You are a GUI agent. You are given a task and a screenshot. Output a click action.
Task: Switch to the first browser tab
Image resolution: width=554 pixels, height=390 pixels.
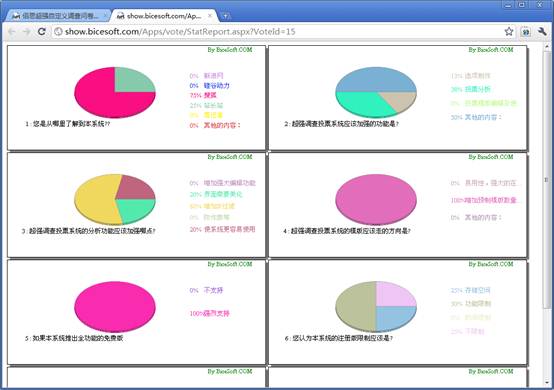[x=58, y=16]
